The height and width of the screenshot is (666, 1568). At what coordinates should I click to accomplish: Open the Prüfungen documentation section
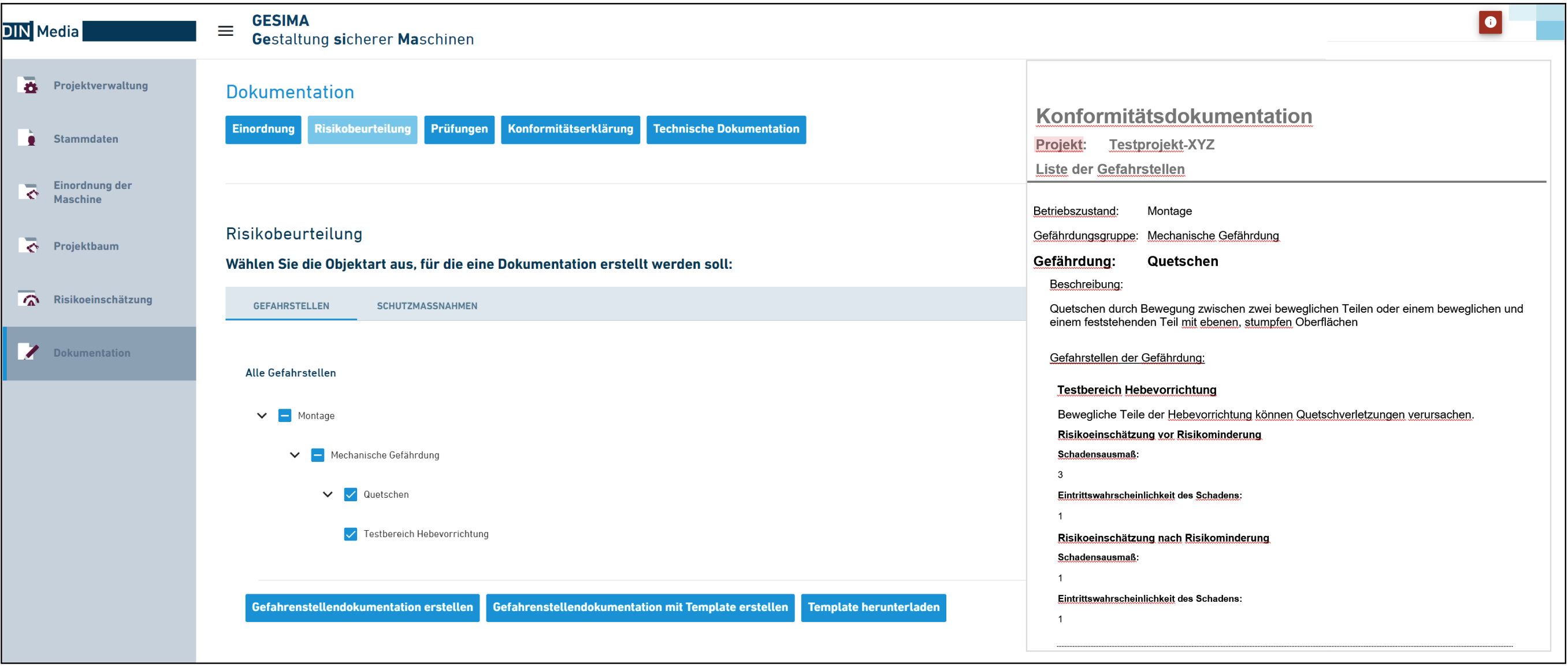pos(459,129)
